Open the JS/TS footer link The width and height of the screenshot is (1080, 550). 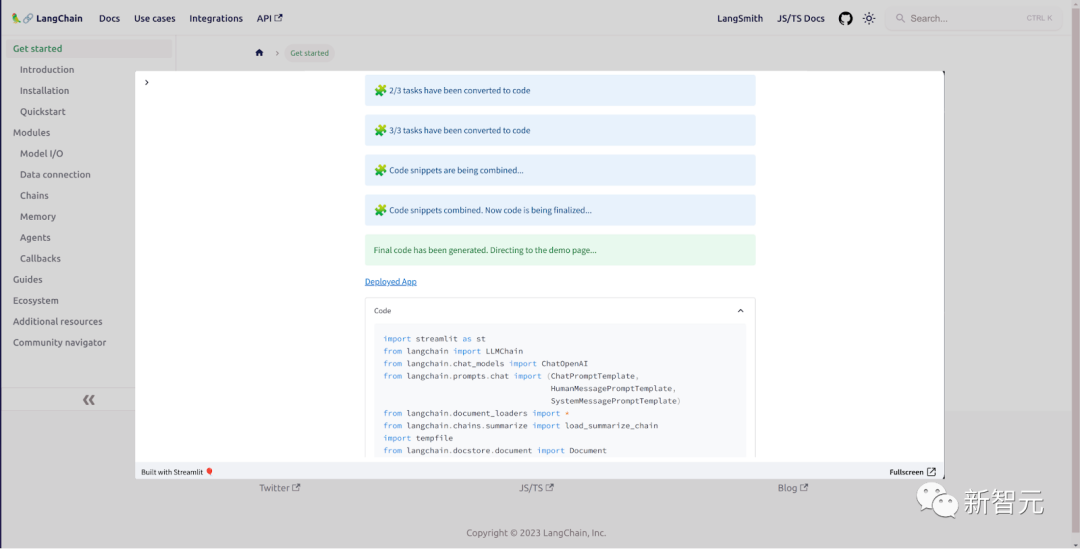536,488
